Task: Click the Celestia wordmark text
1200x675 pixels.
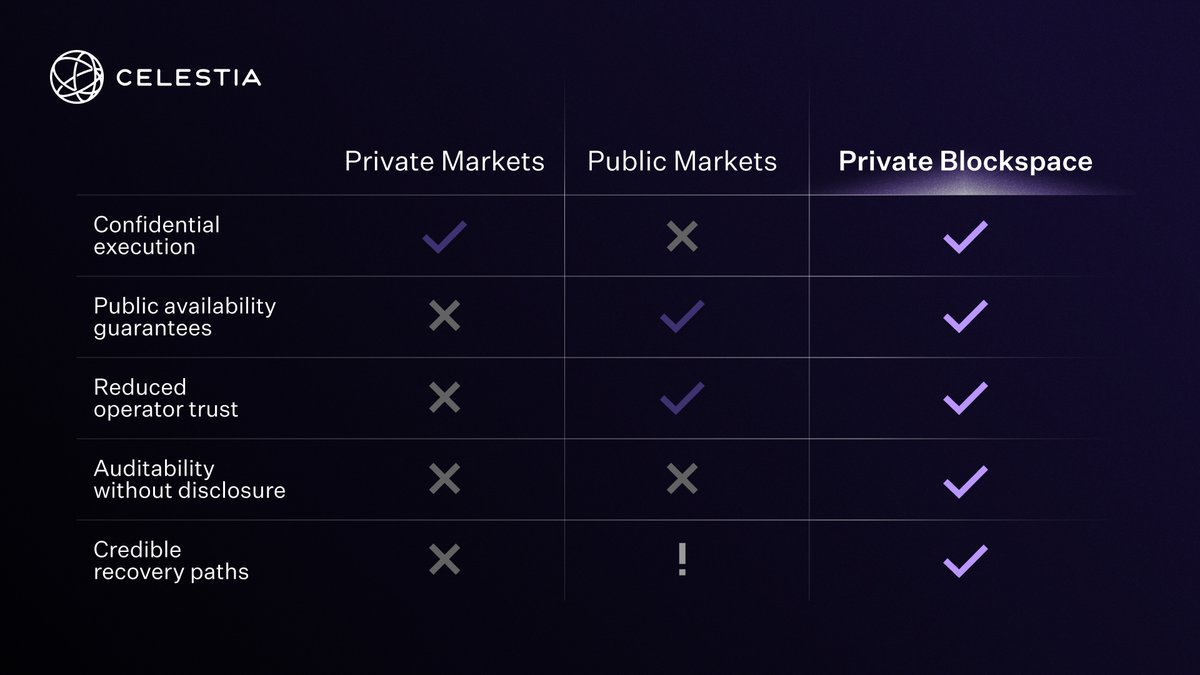Action: [x=188, y=78]
